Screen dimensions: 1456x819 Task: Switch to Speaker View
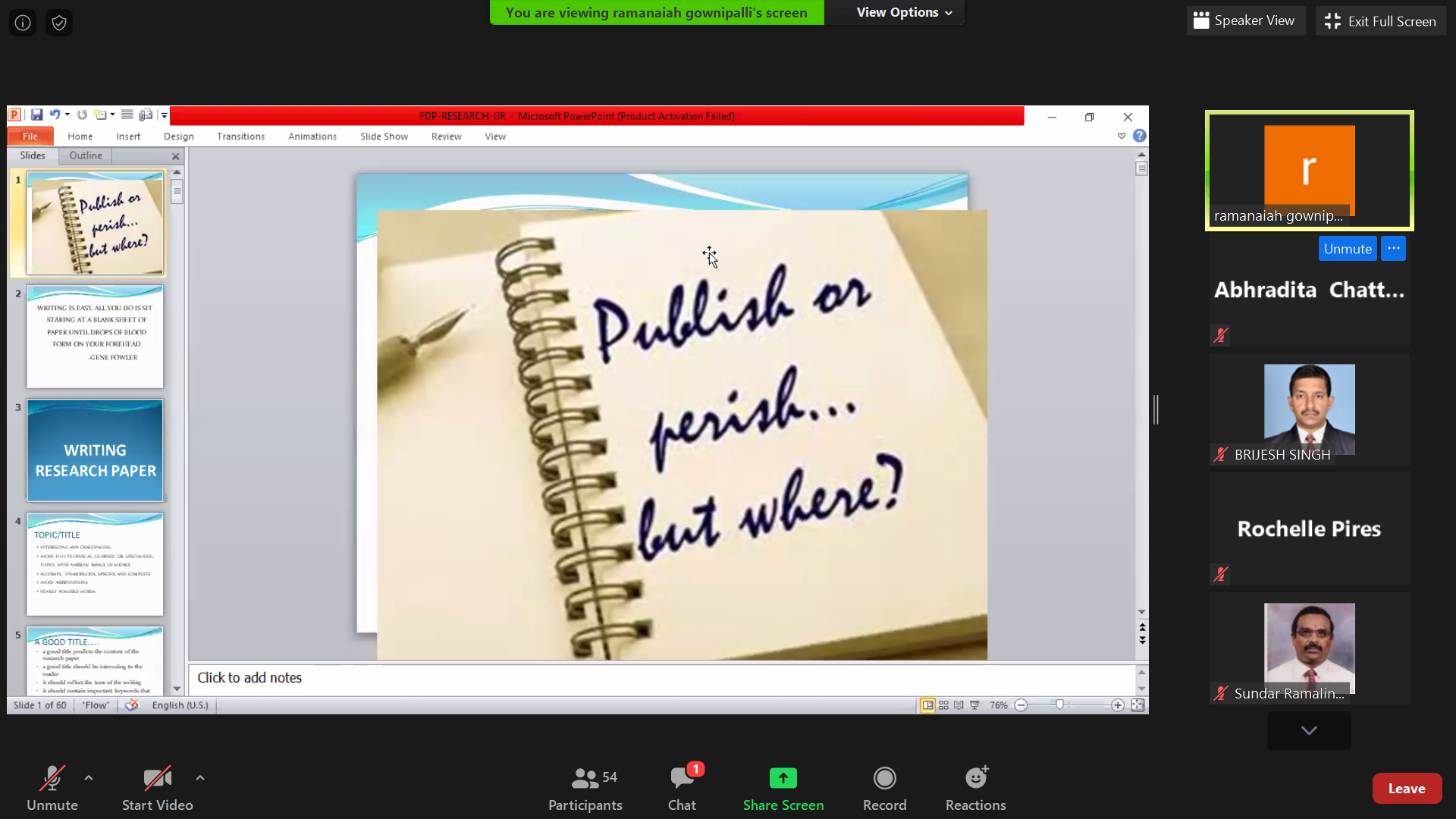click(1244, 21)
